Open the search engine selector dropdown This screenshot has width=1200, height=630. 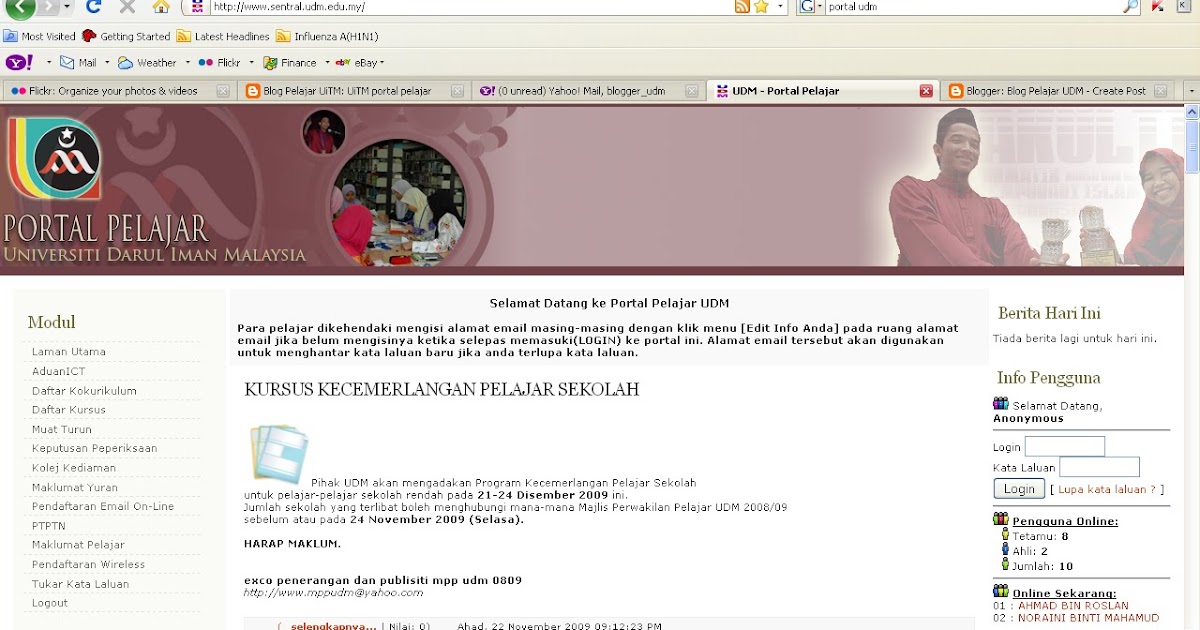[819, 6]
